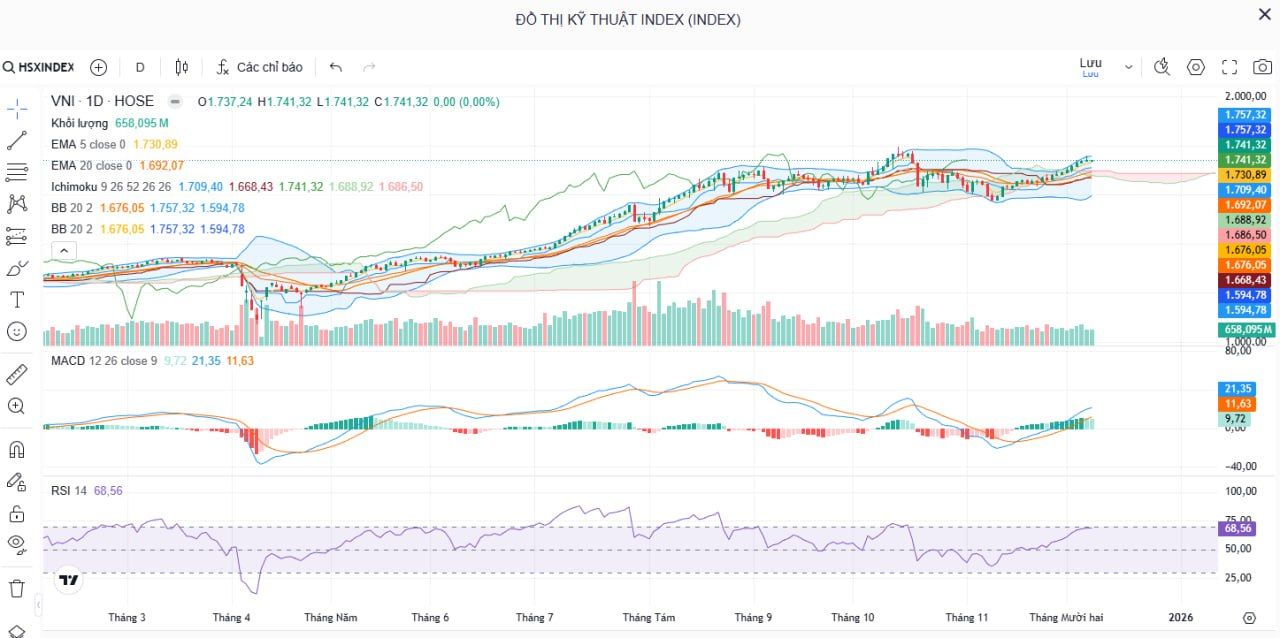
Task: Toggle lock all drawing tools
Action: pos(17,513)
